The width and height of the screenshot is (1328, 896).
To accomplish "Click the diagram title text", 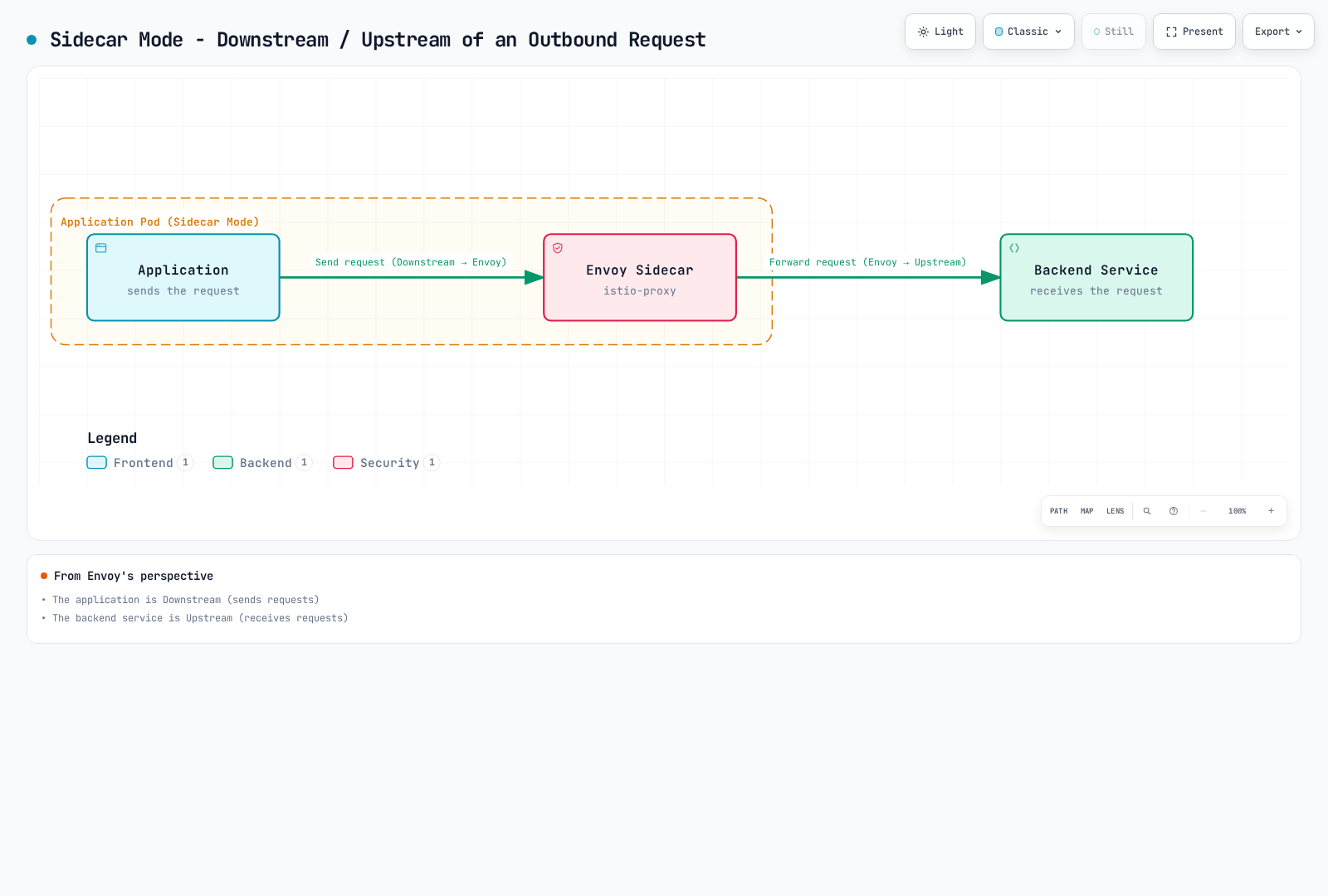I will [x=378, y=40].
